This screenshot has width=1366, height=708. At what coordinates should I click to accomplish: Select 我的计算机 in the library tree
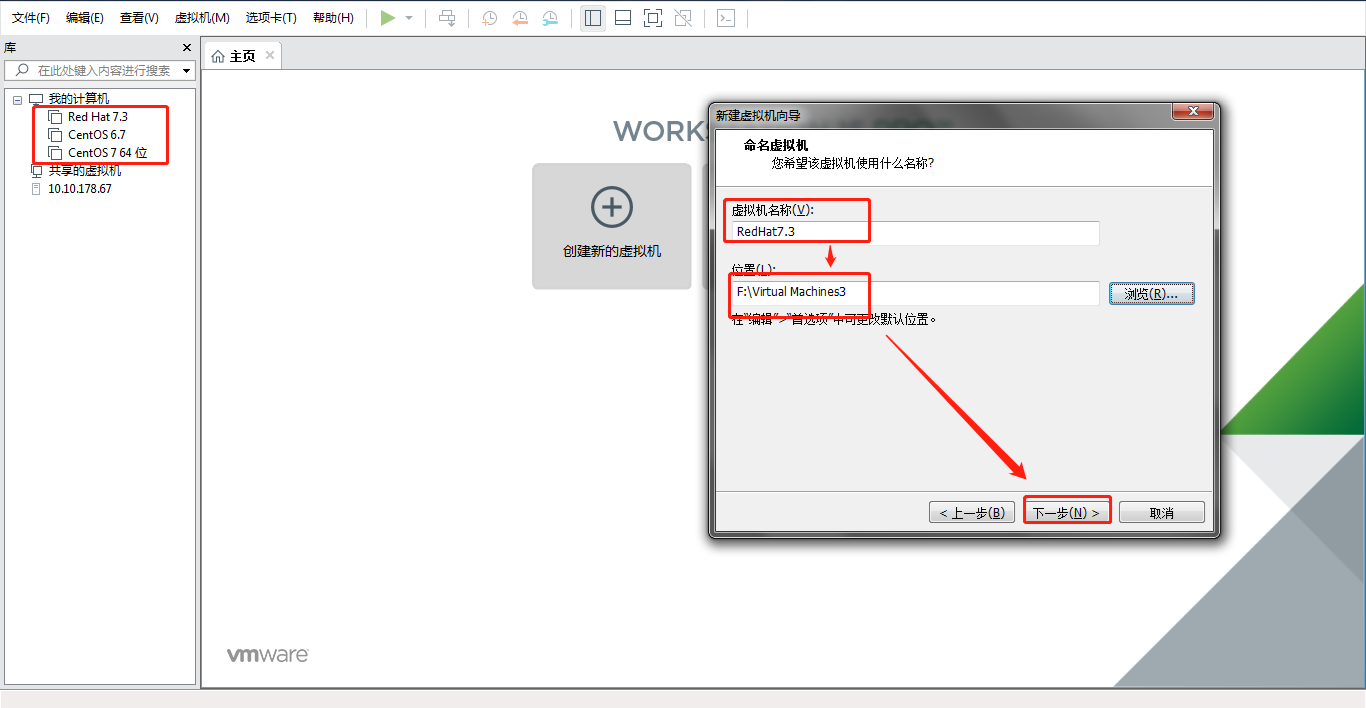tap(79, 99)
